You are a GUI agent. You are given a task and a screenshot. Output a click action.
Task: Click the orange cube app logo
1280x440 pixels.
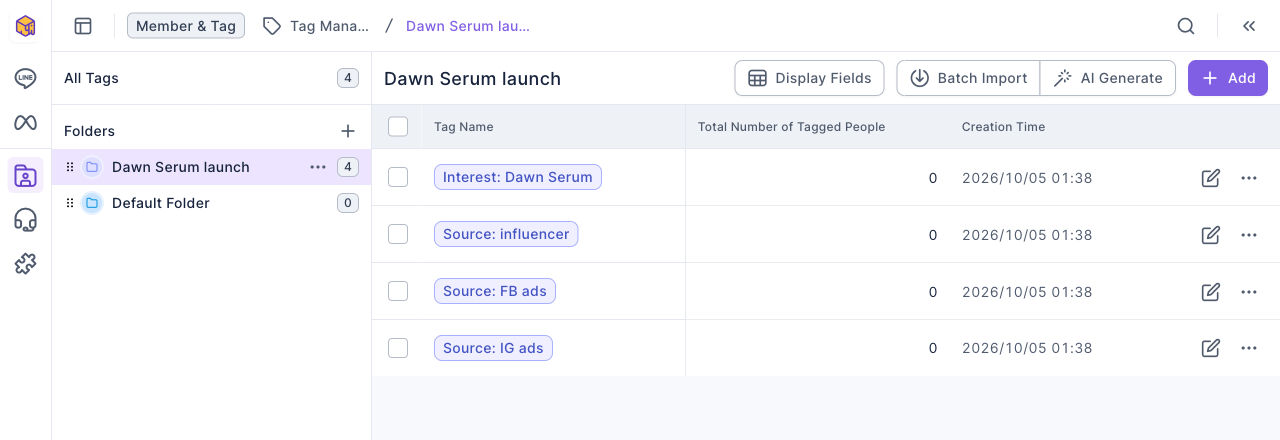tap(25, 26)
